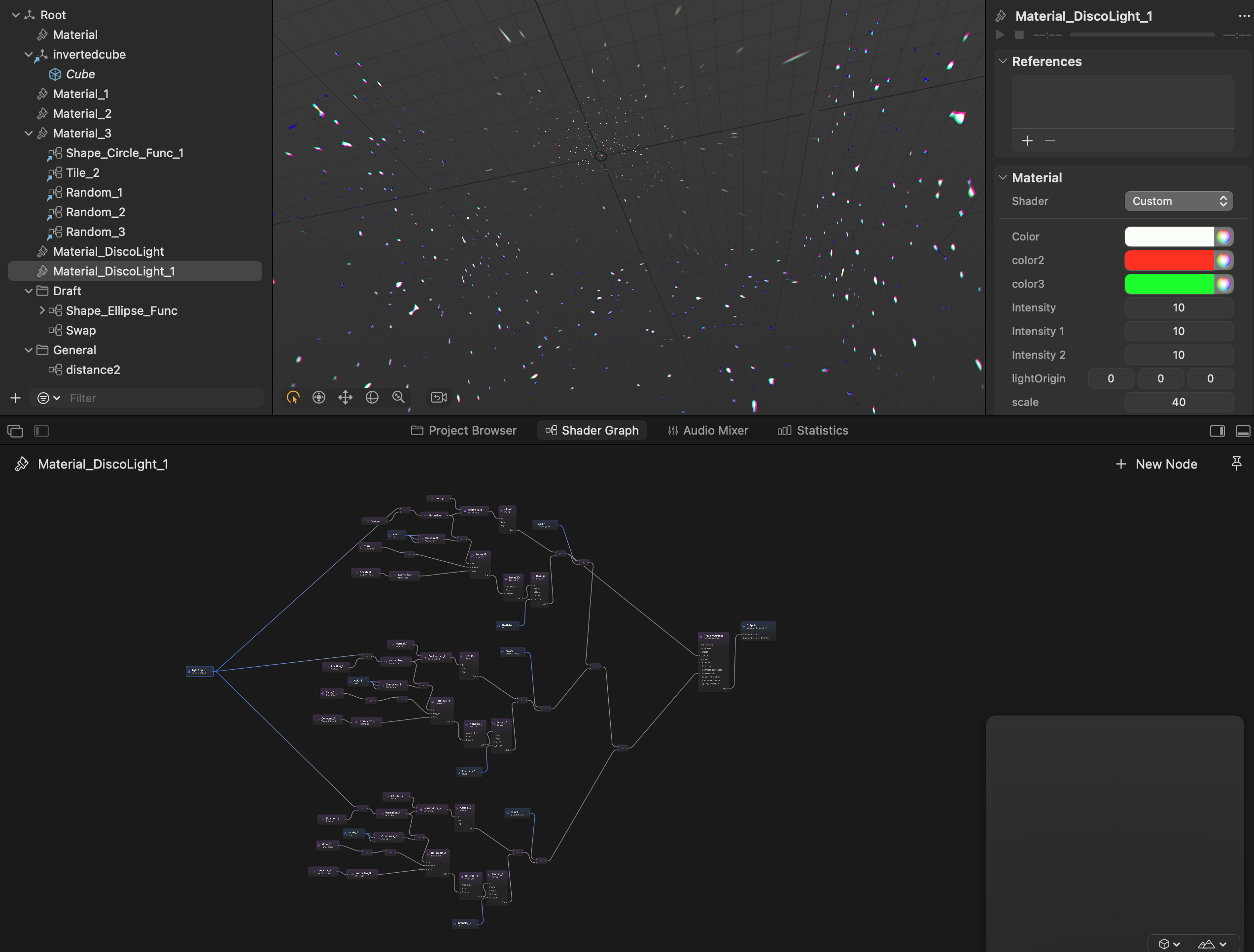Click the zoom magnifier tool icon

click(x=399, y=398)
